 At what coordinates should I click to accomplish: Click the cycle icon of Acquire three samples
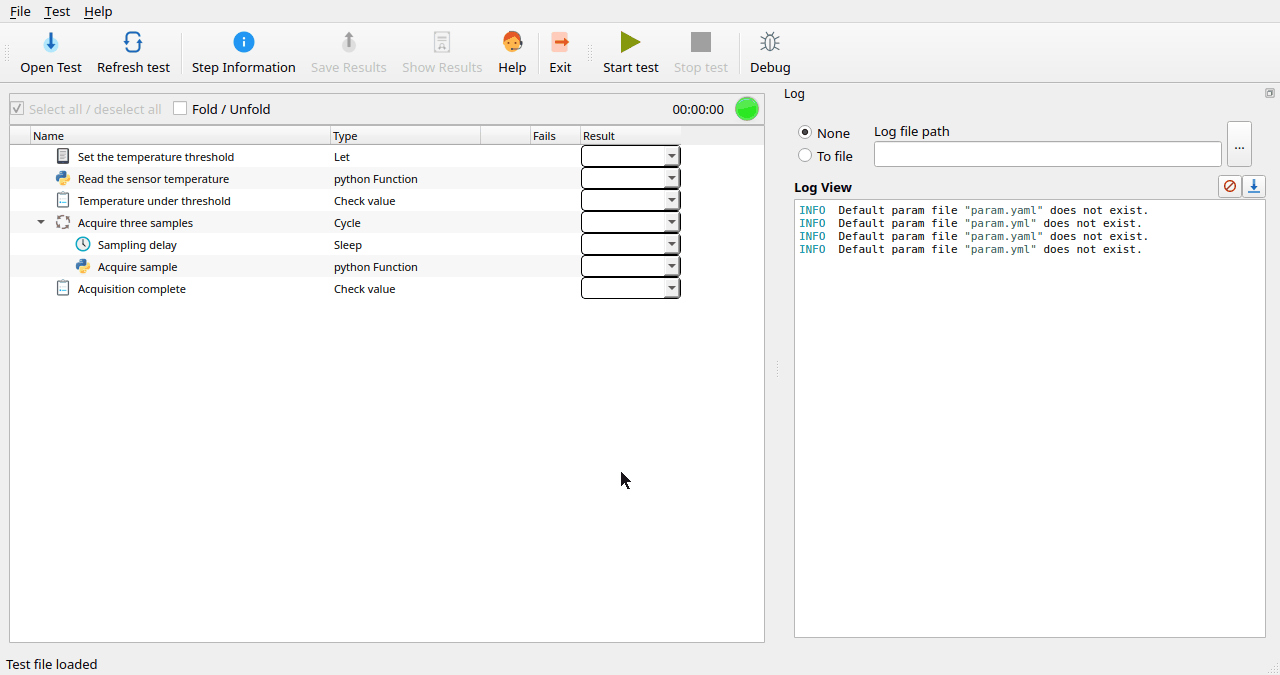tap(63, 222)
